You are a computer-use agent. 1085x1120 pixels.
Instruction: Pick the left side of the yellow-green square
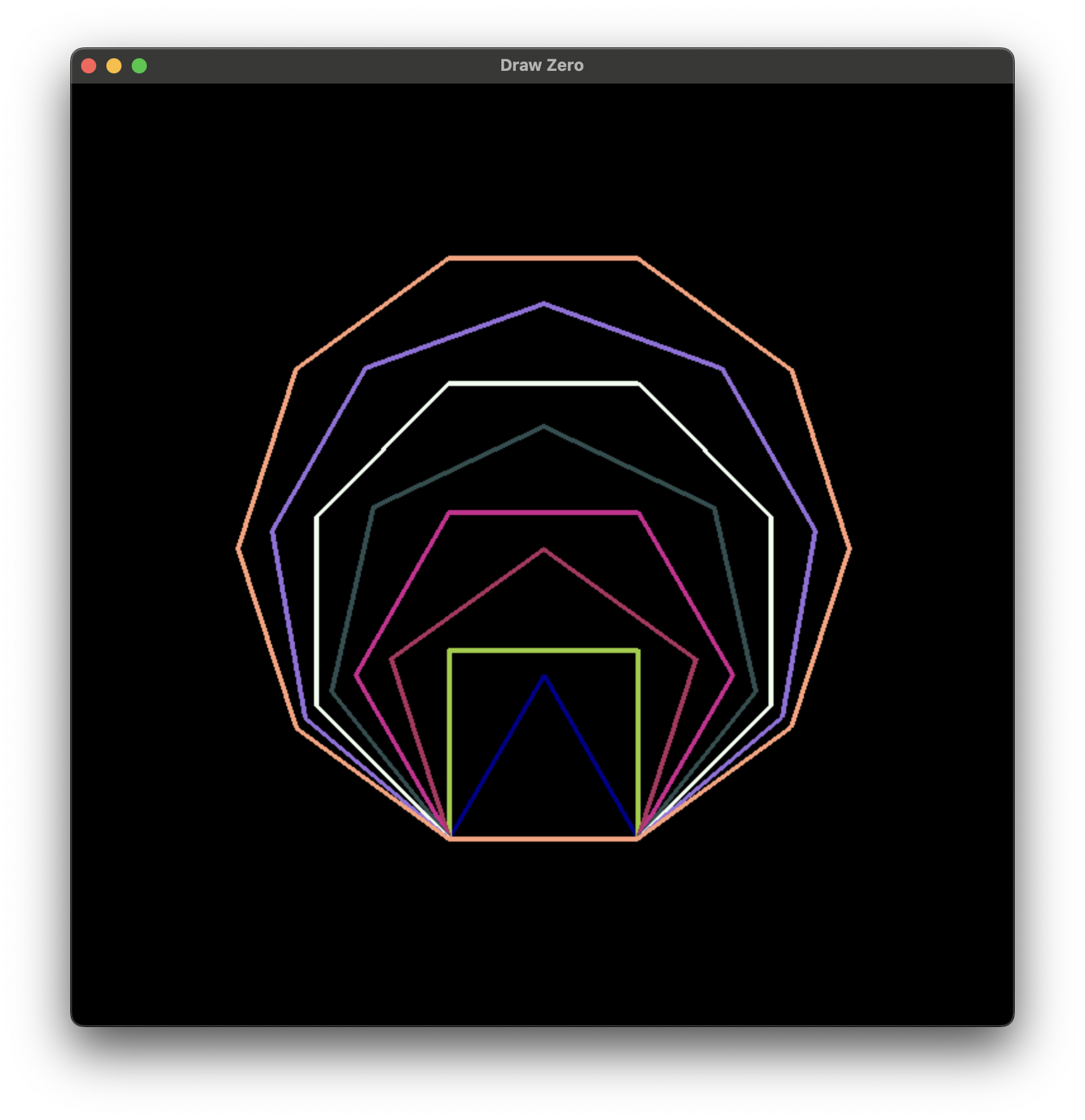point(450,744)
